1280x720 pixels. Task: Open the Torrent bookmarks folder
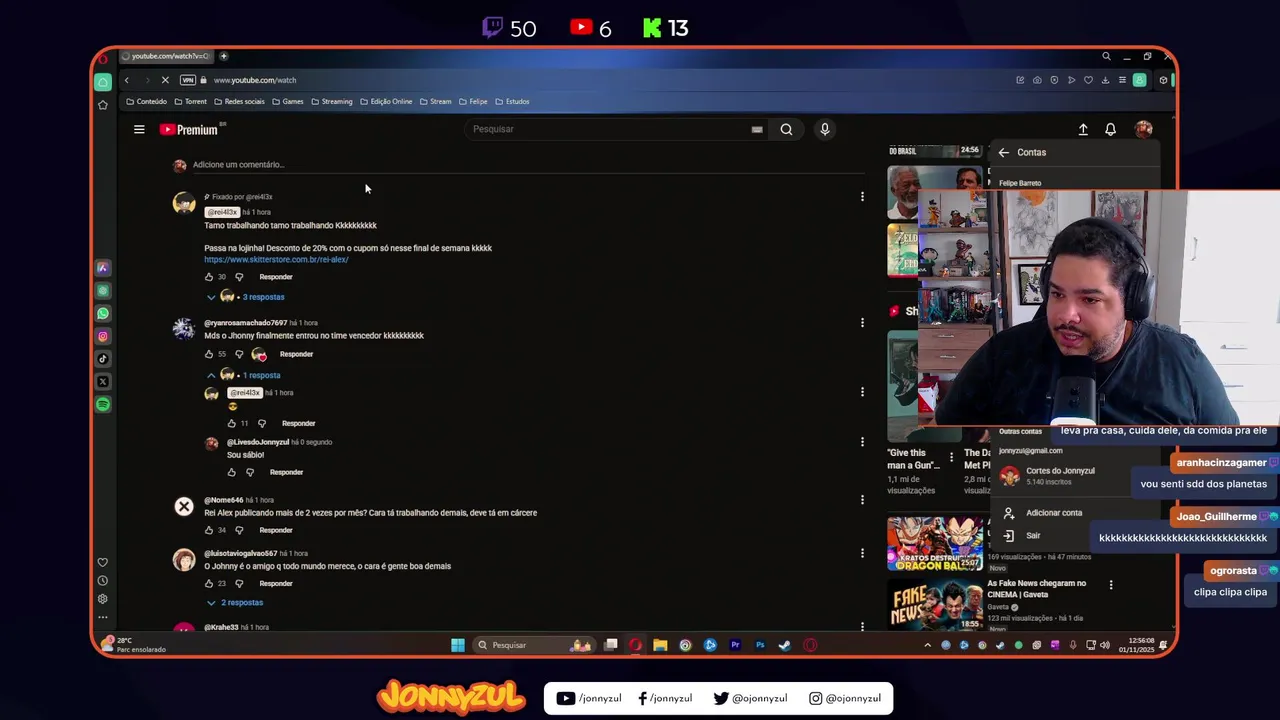(190, 101)
